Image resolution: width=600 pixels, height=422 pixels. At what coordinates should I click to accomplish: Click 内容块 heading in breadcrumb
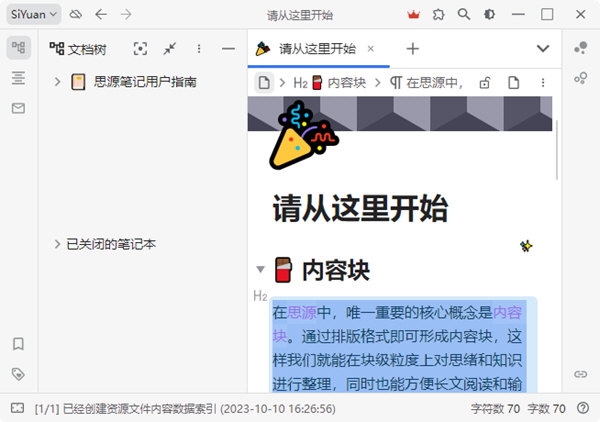click(329, 83)
